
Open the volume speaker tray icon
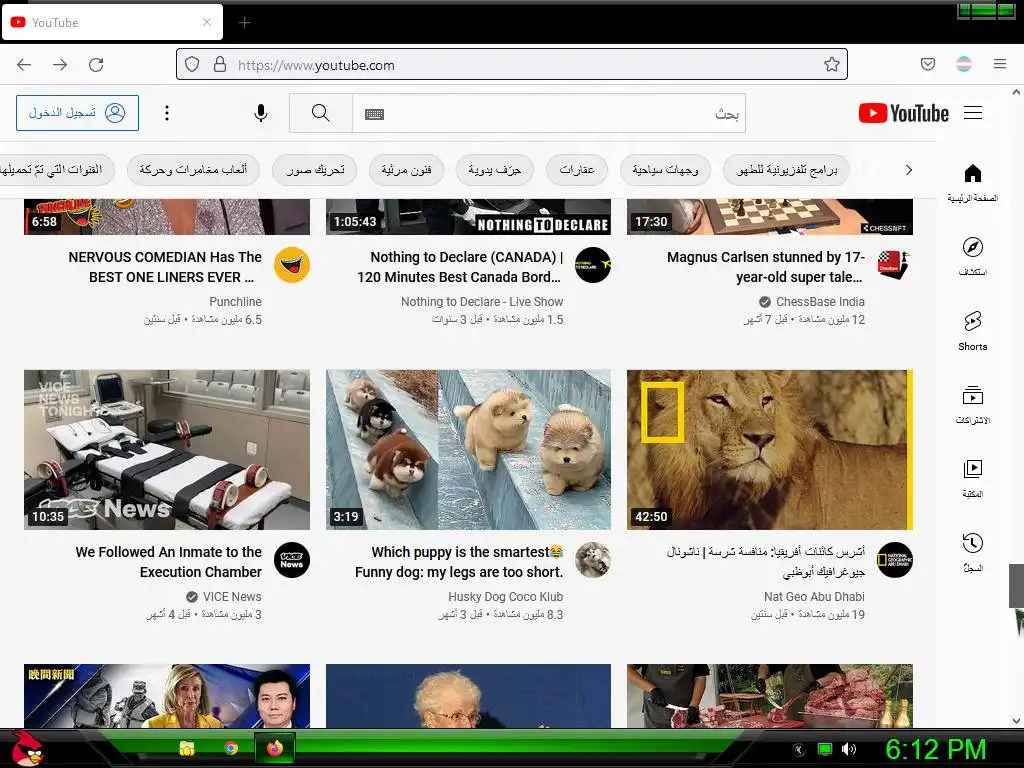point(849,749)
